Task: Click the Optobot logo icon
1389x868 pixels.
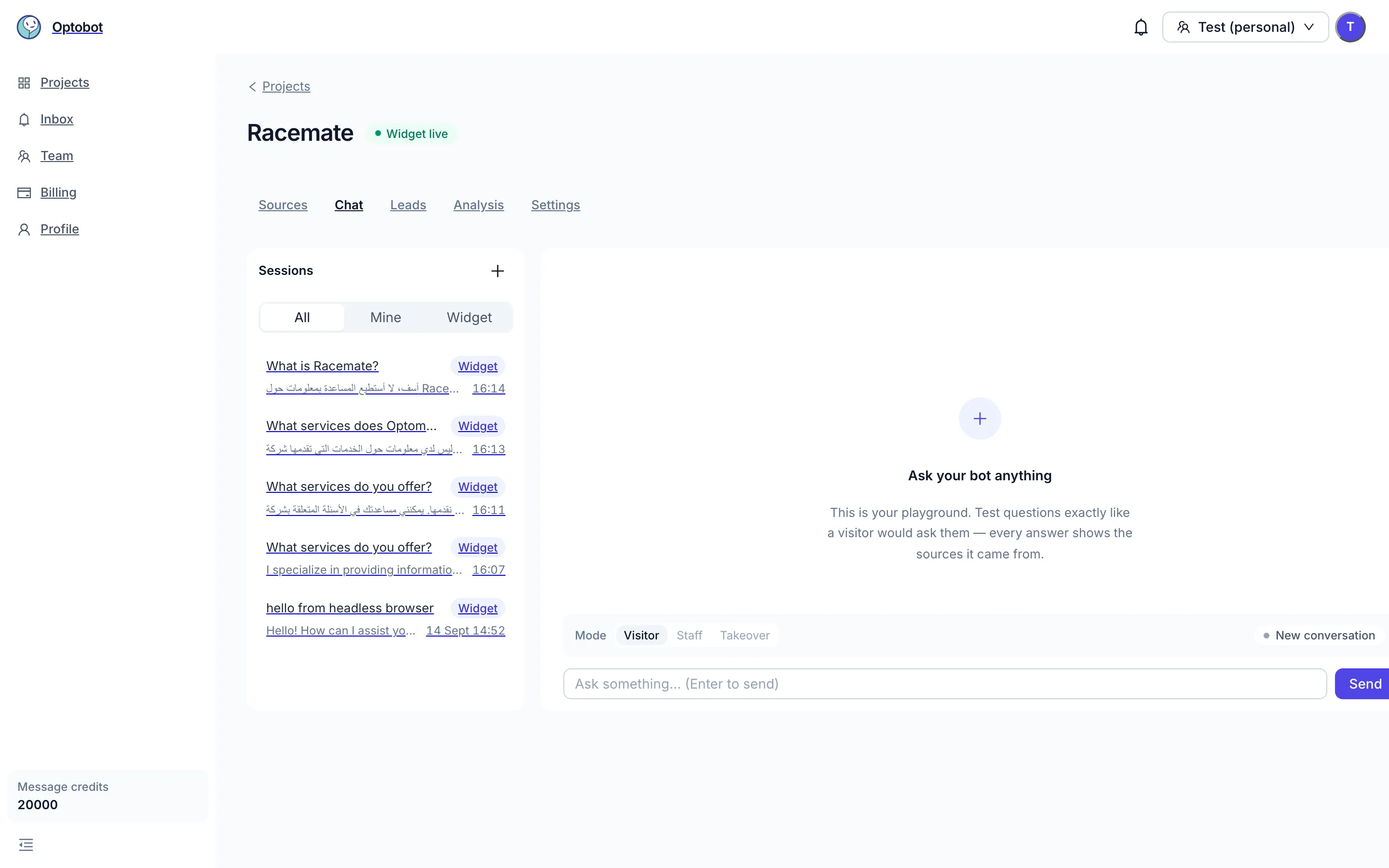Action: (x=29, y=27)
